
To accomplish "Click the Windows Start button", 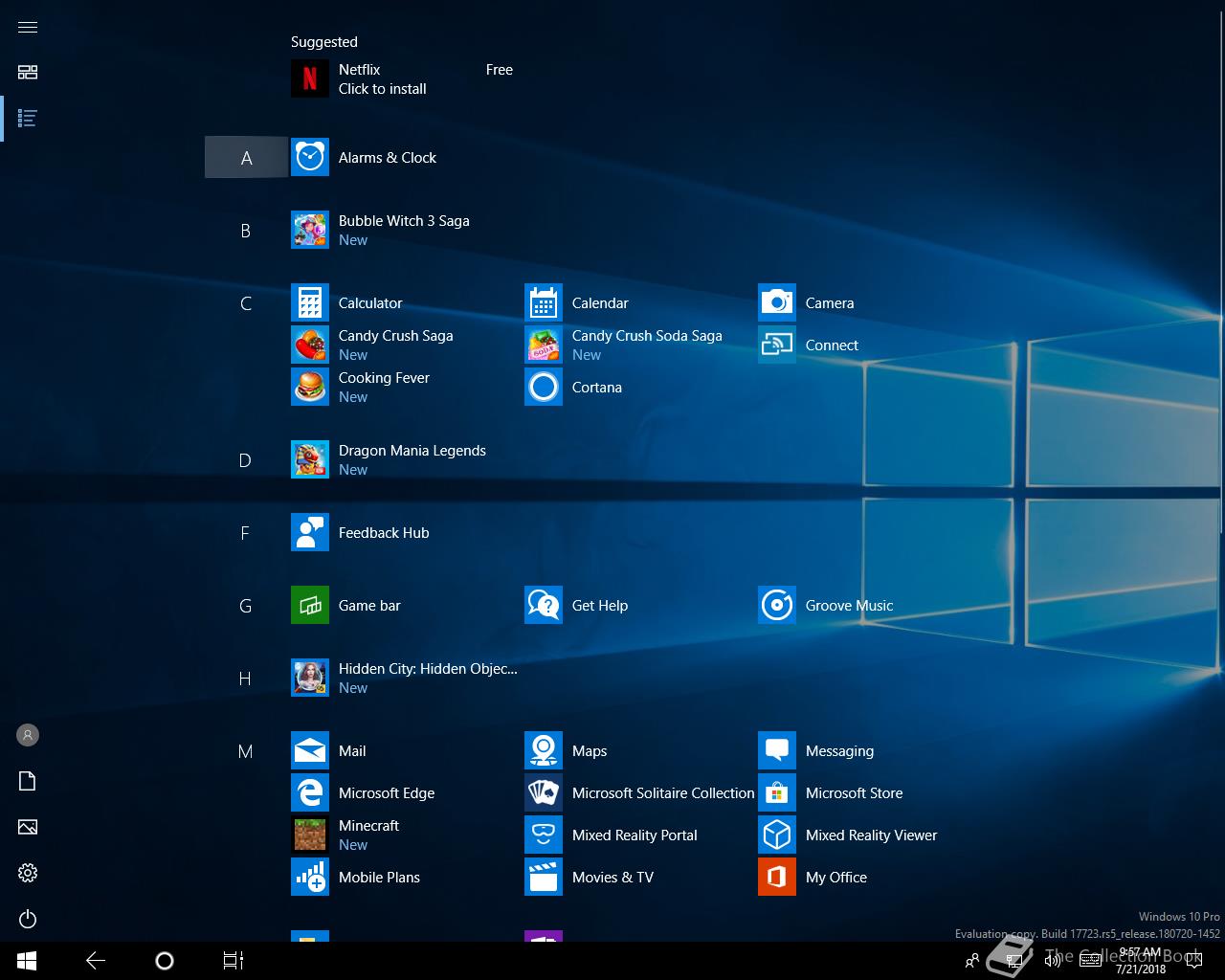I will tap(27, 961).
